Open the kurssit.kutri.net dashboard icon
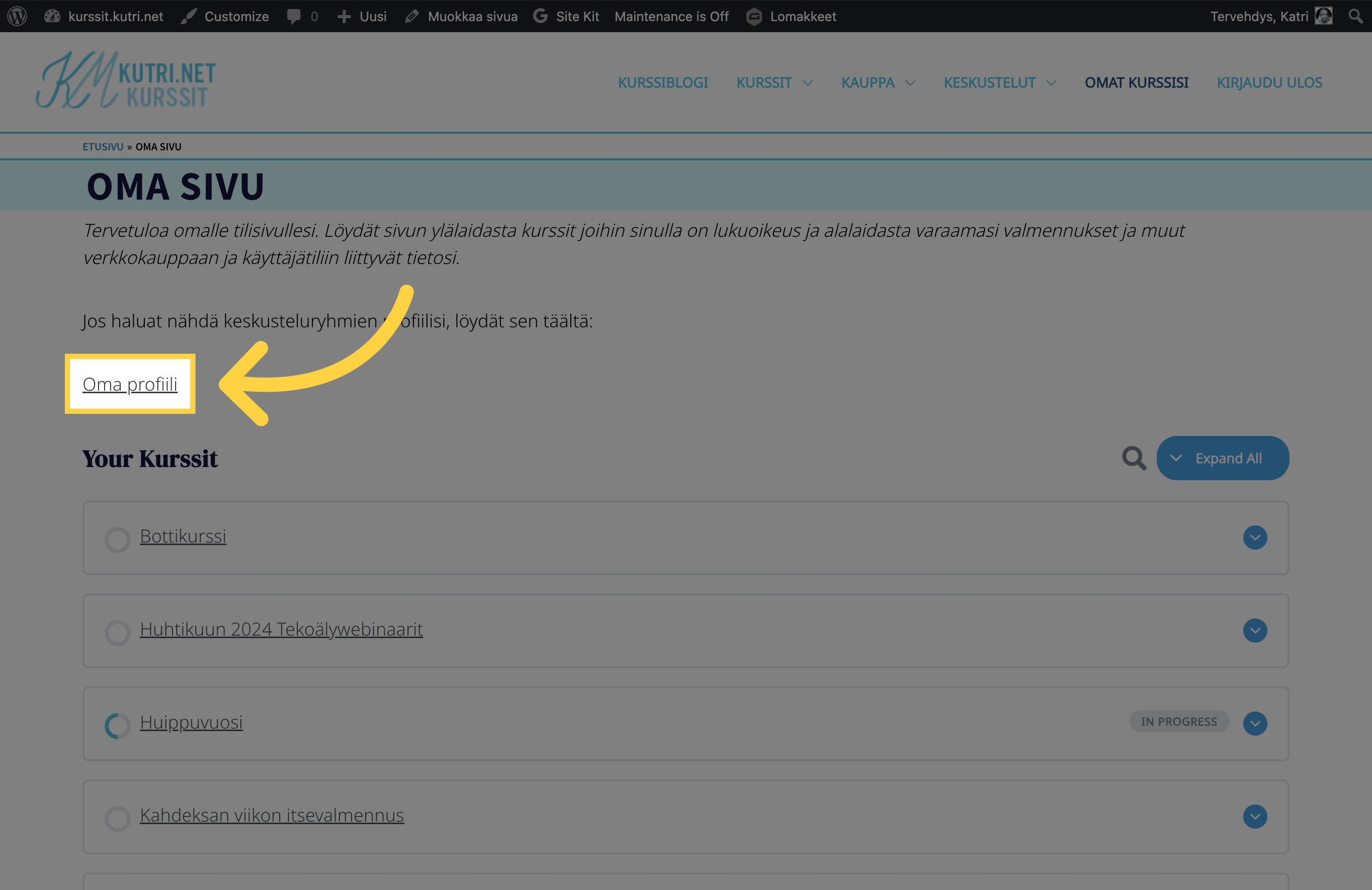The width and height of the screenshot is (1372, 890). pos(52,16)
